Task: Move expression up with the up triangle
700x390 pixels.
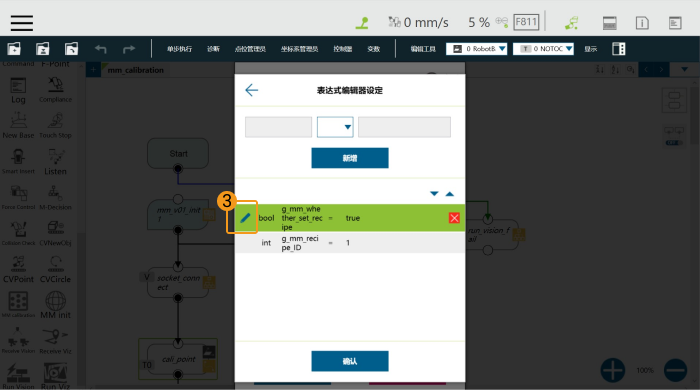Action: click(x=450, y=194)
